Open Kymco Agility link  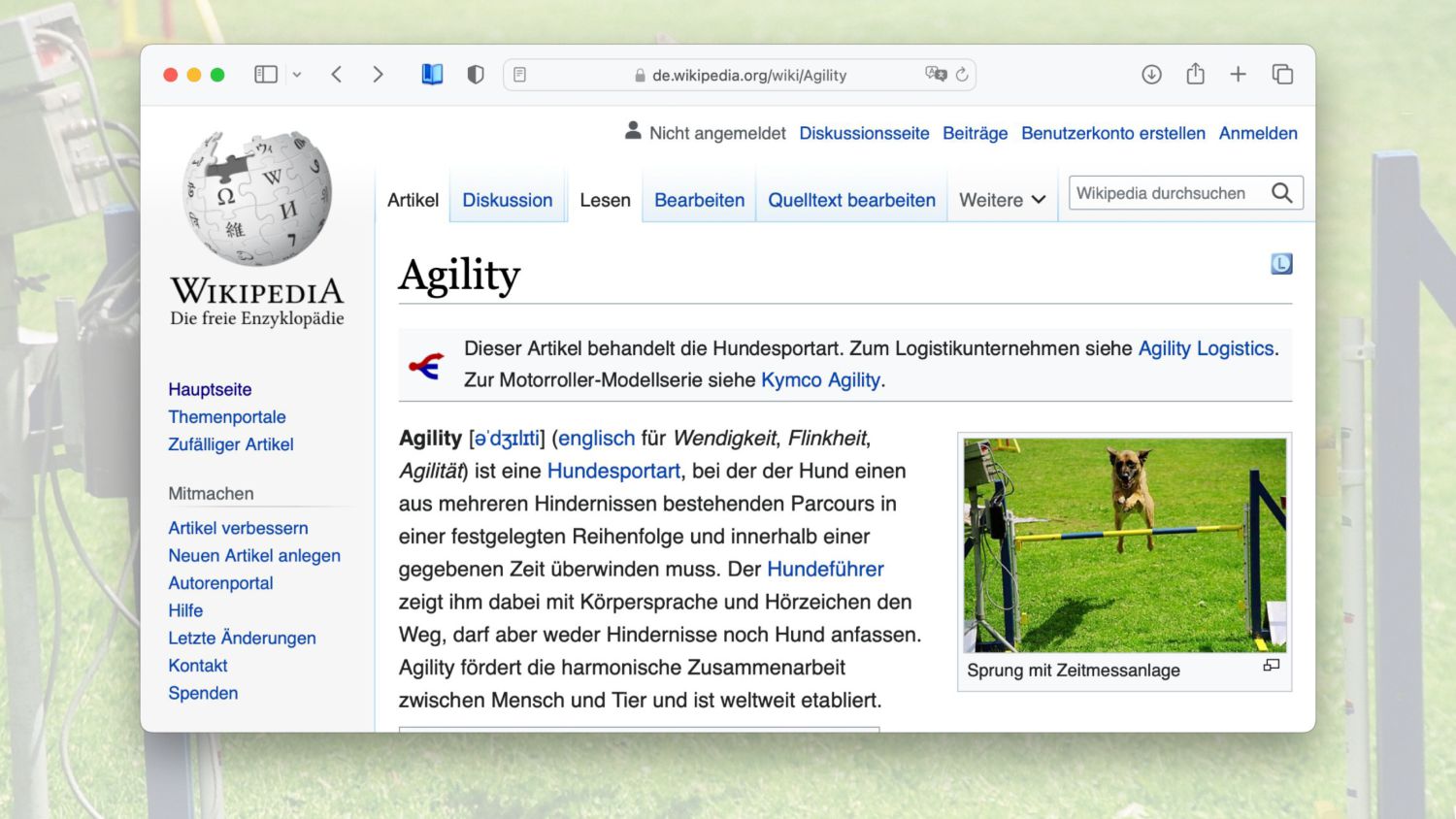click(x=820, y=379)
